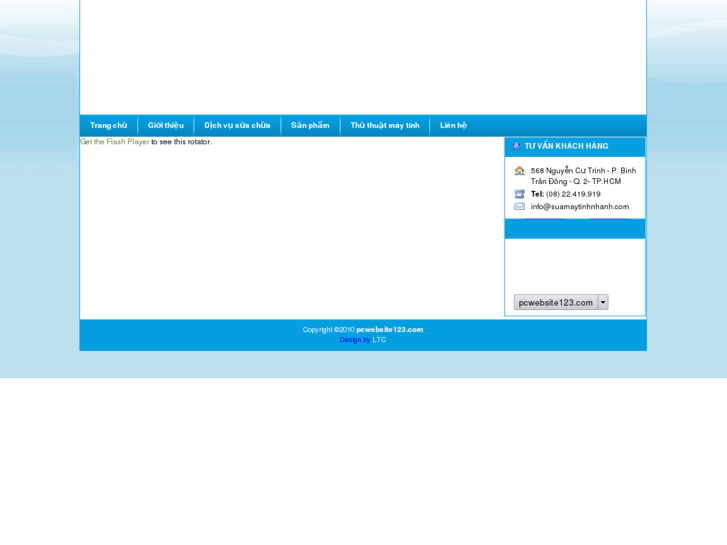This screenshot has width=727, height=545.
Task: Click the Design by link in footer
Action: (x=355, y=340)
